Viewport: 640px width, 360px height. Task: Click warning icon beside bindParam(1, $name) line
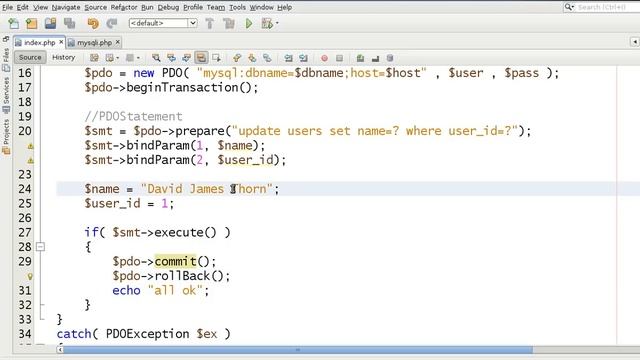[30, 146]
